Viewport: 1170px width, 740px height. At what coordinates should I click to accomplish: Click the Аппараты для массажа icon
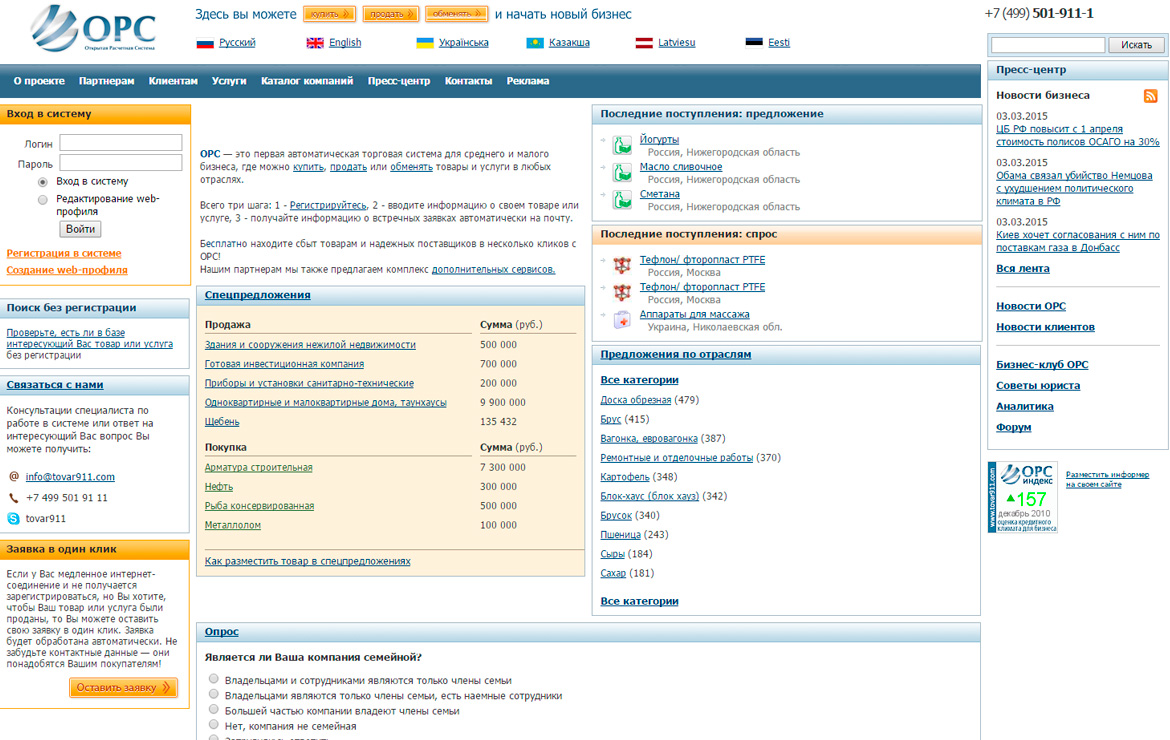[622, 319]
